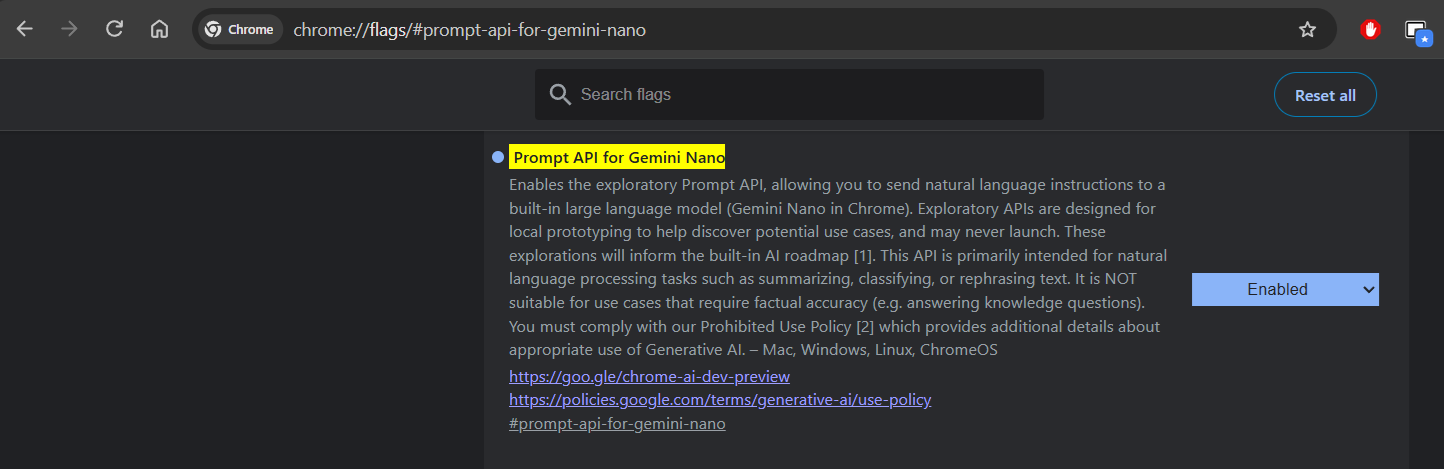
Task: Focus the Search flags input field
Action: pos(789,94)
